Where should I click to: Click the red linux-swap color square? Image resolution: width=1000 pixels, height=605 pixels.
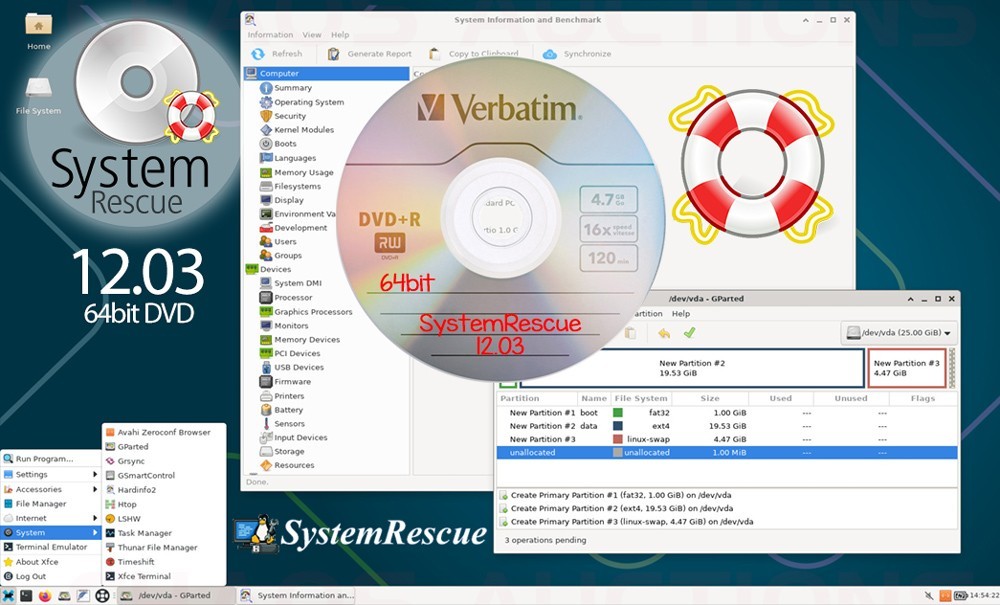(617, 440)
